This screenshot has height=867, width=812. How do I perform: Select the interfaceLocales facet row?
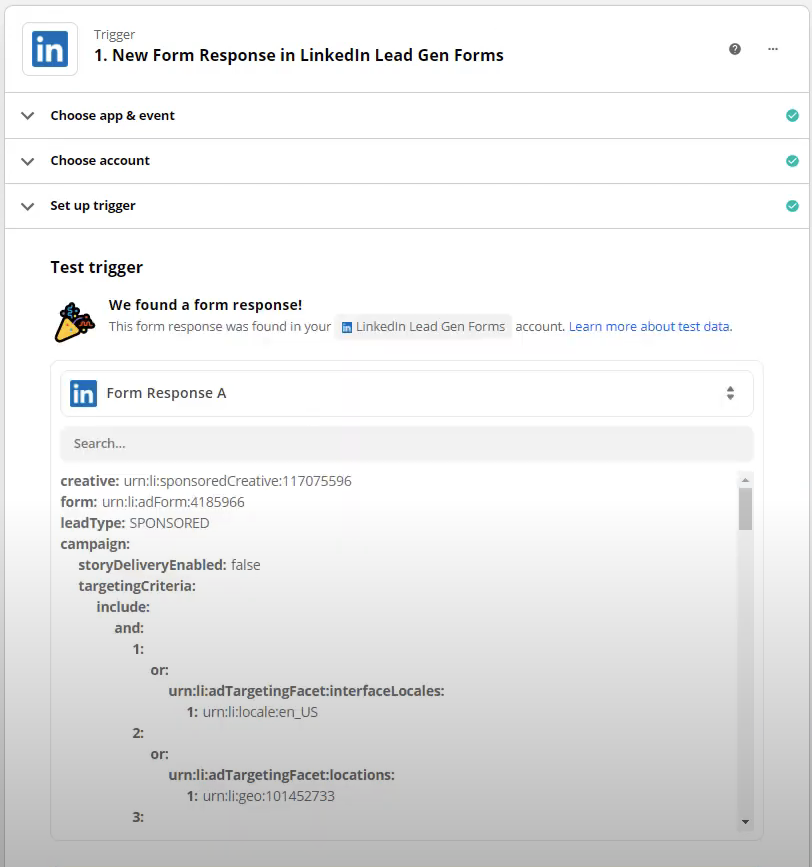click(x=306, y=691)
